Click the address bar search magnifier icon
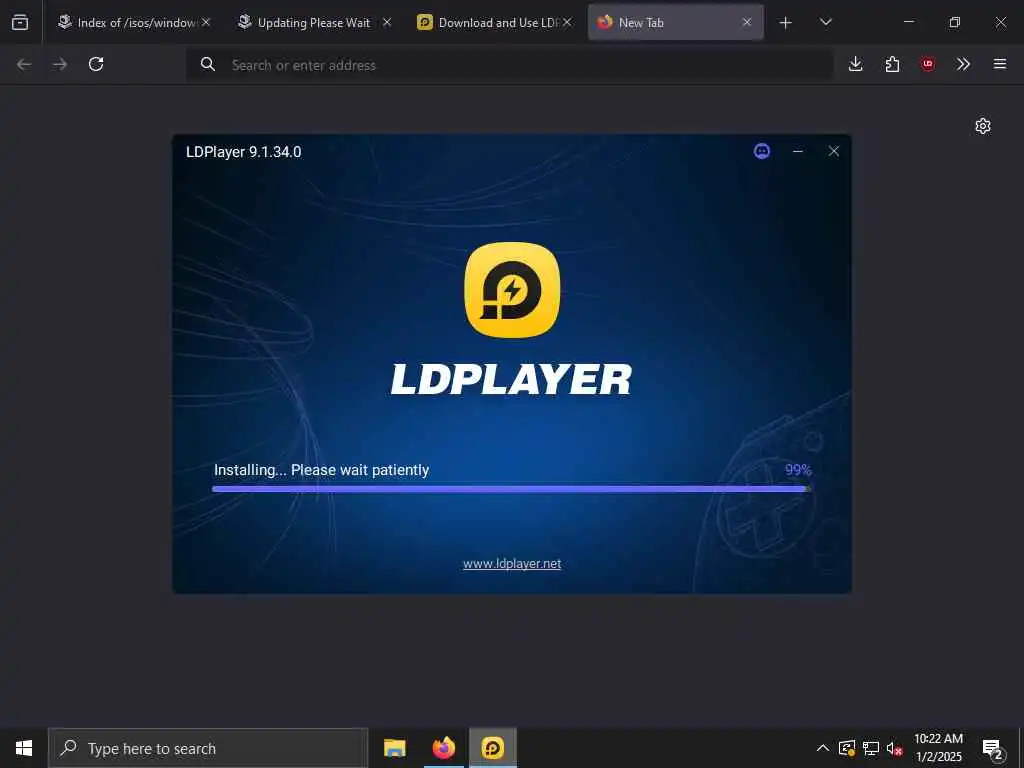Viewport: 1024px width, 768px height. (208, 64)
